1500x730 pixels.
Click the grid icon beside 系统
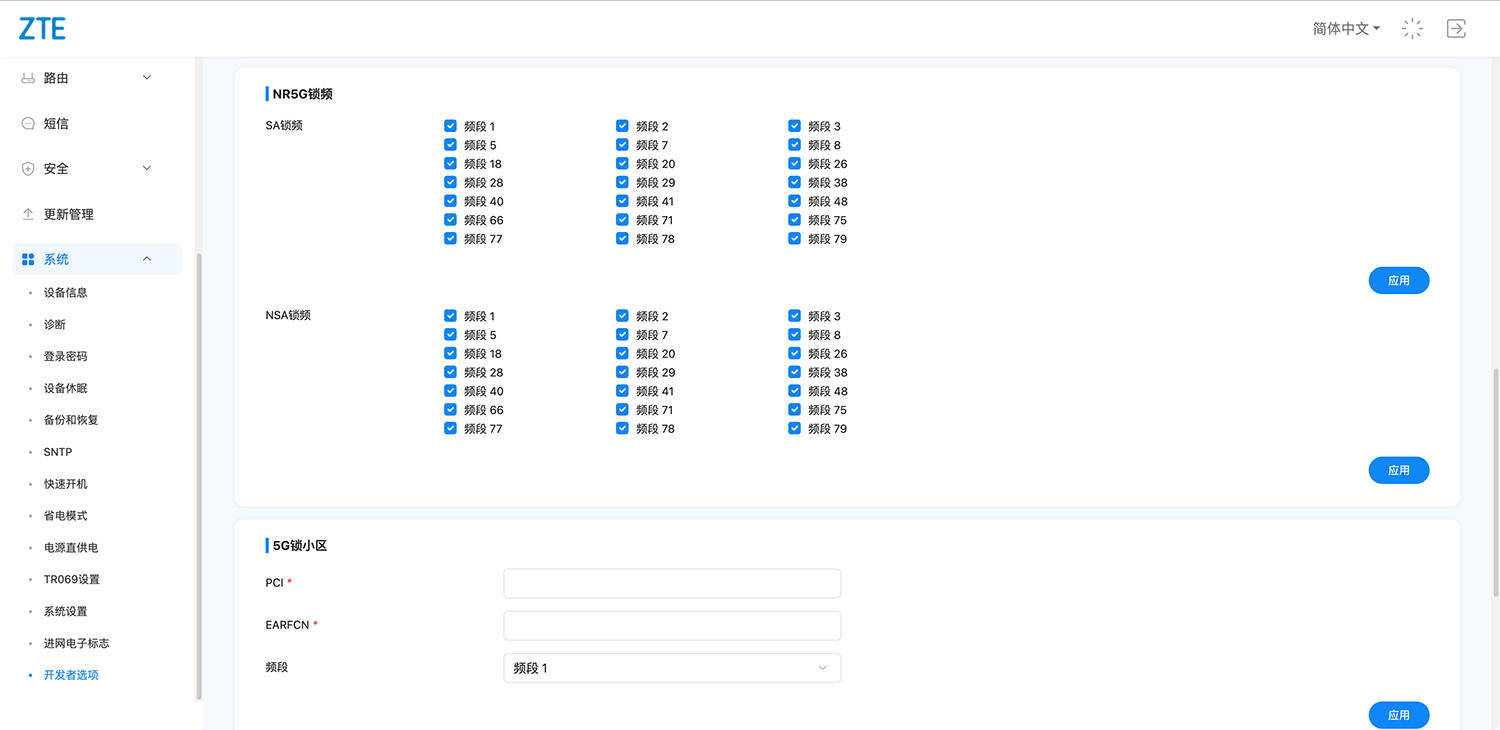[28, 259]
